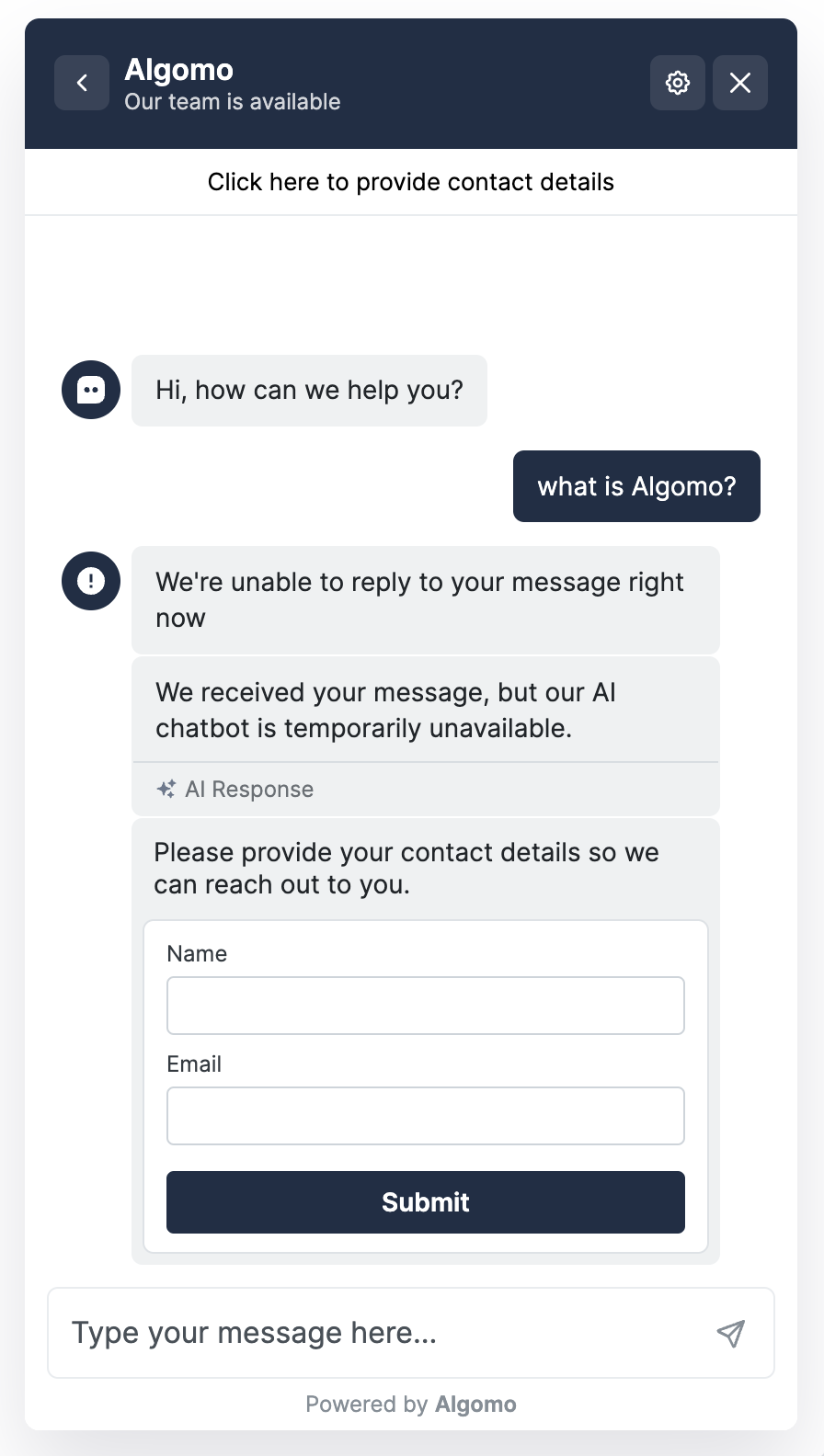Click the back chevron in the header
The width and height of the screenshot is (824, 1456).
coord(82,83)
